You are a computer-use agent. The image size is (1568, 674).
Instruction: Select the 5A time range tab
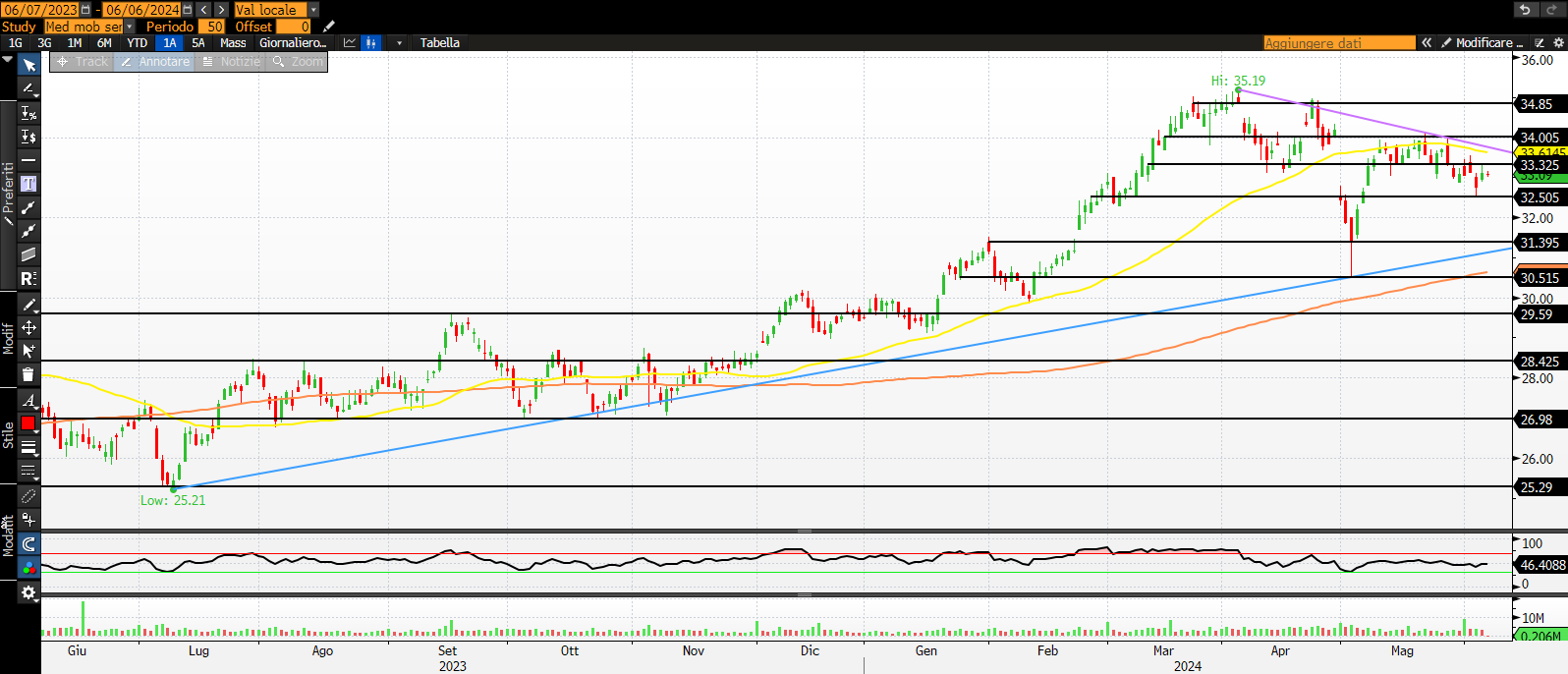[198, 43]
